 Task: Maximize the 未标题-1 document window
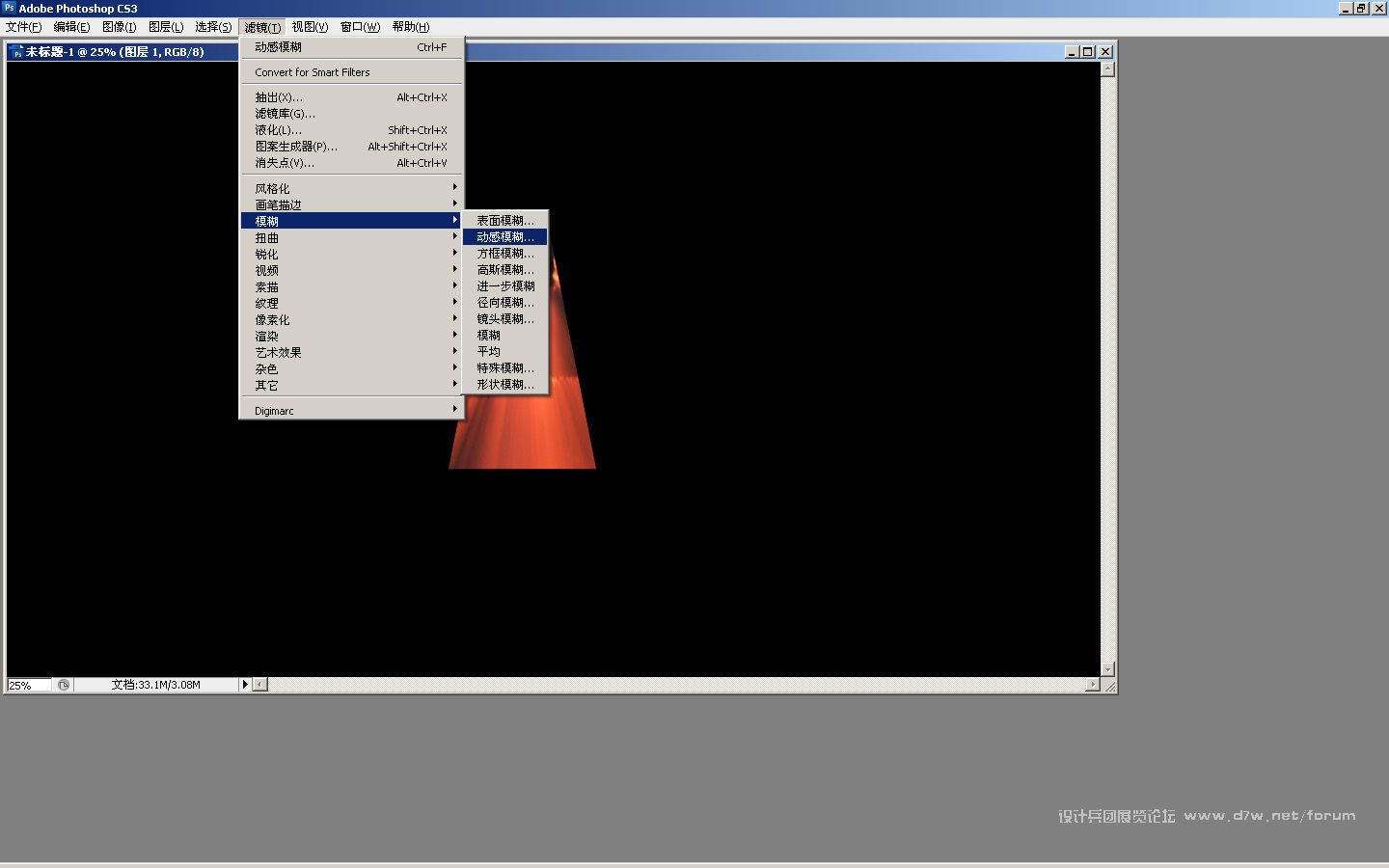tap(1088, 52)
